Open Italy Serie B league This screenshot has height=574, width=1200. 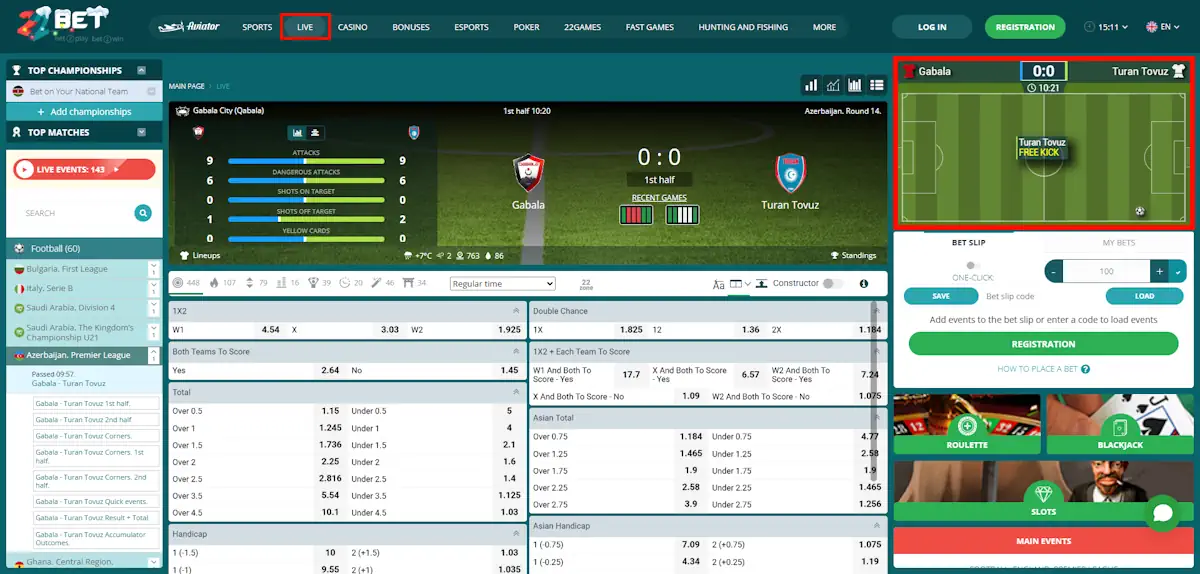[84, 288]
